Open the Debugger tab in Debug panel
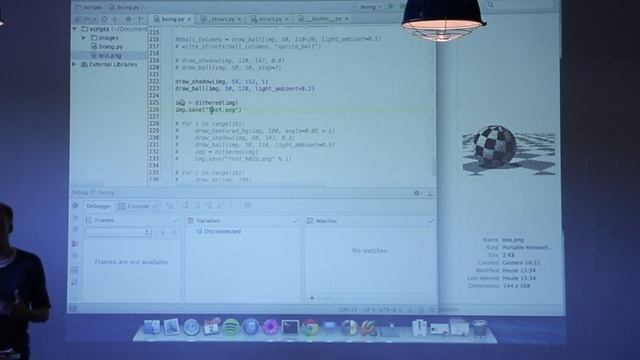This screenshot has width=640, height=360. click(x=98, y=207)
